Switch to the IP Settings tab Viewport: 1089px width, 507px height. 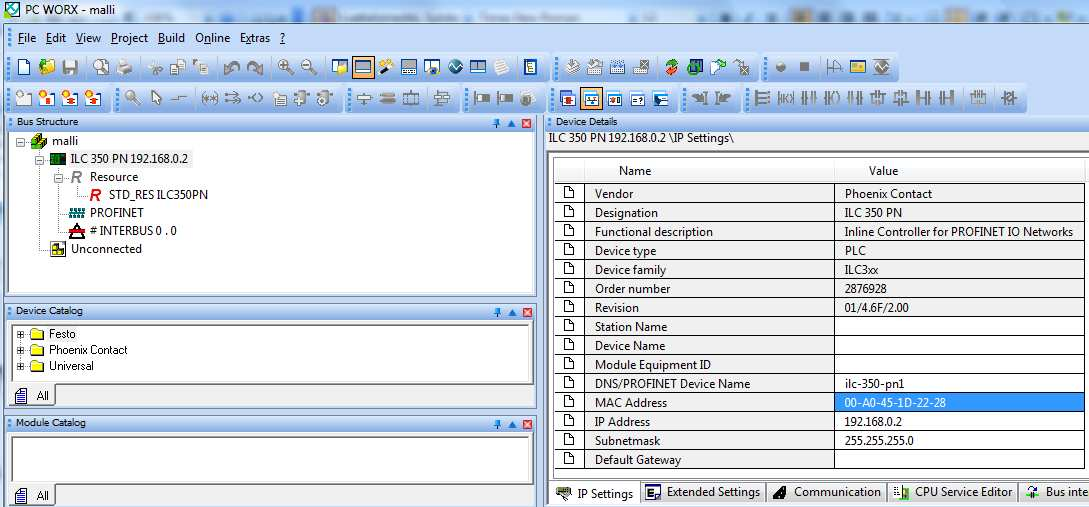click(x=596, y=493)
